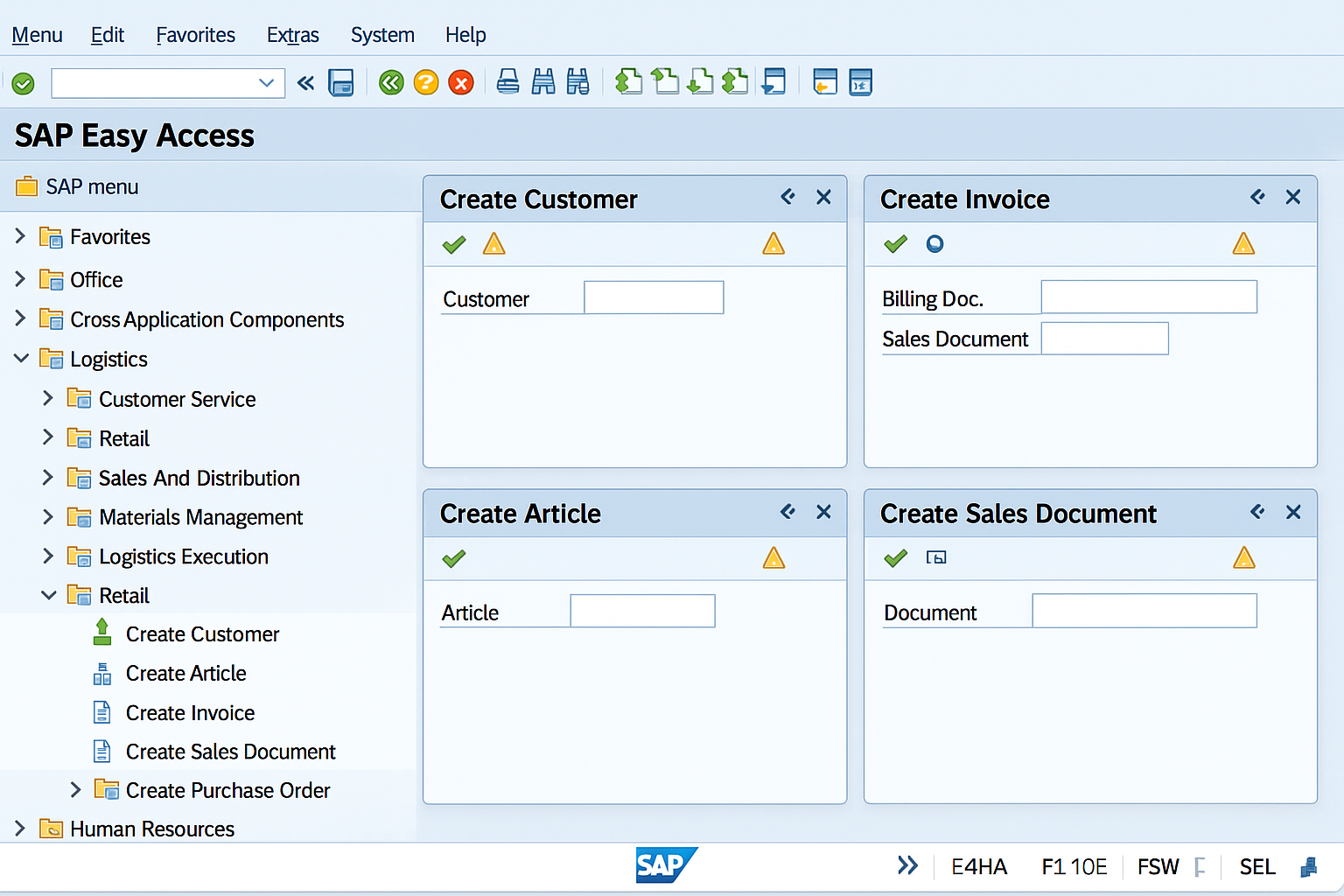
Task: Click the green Back icon
Action: [391, 83]
